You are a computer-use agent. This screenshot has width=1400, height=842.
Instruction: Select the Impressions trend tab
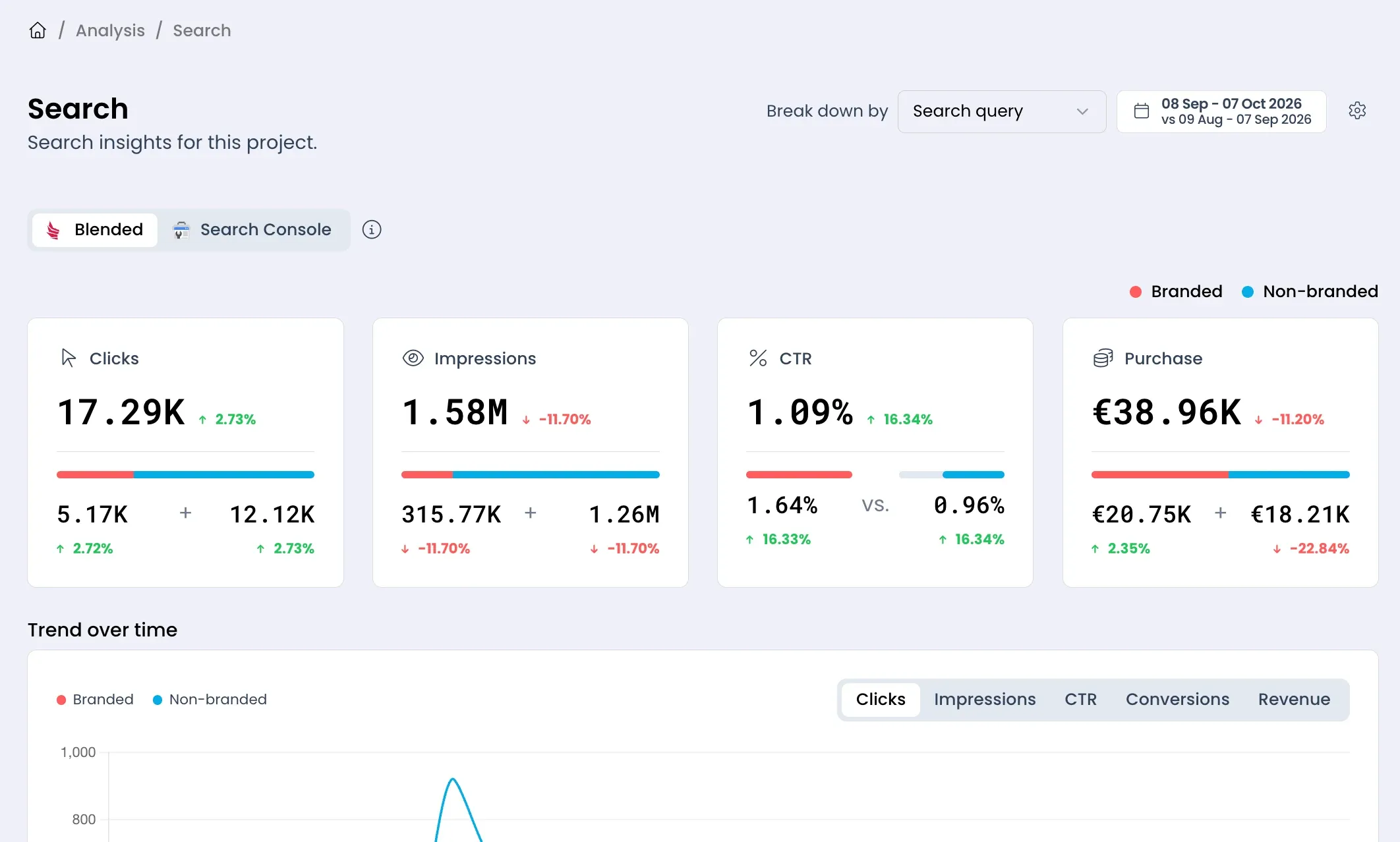click(x=985, y=700)
